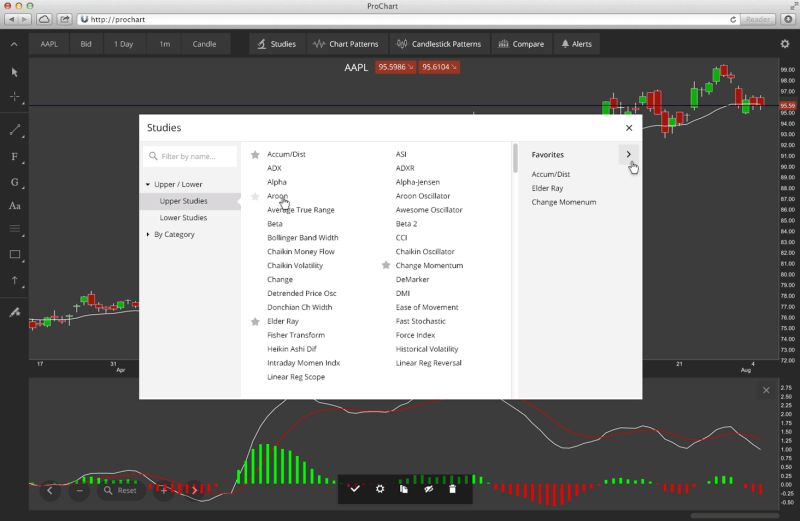Add the ADX study
The width and height of the screenshot is (800, 521).
tap(274, 168)
